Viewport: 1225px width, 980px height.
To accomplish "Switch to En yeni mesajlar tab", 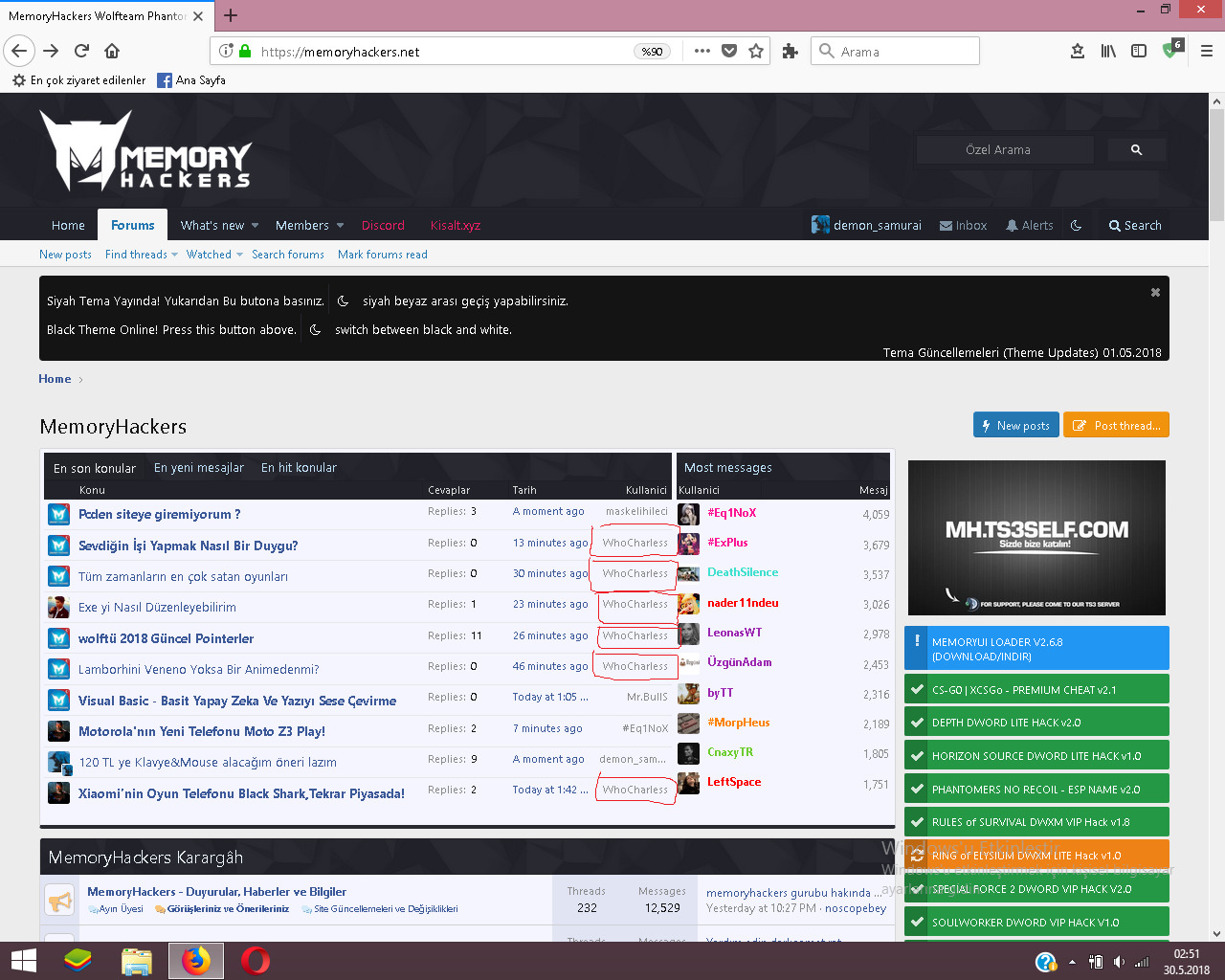I will (x=199, y=467).
